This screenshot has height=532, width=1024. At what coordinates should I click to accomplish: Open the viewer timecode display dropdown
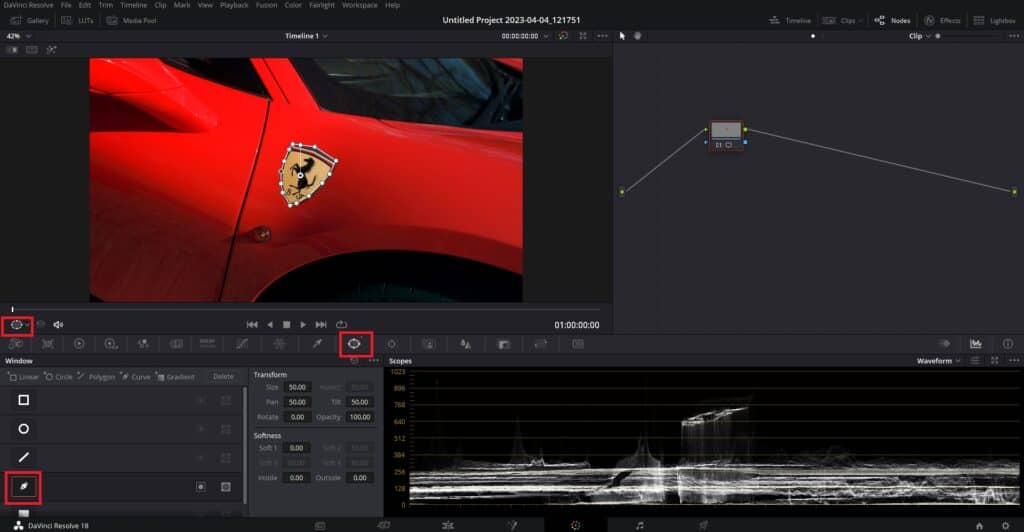coord(524,36)
